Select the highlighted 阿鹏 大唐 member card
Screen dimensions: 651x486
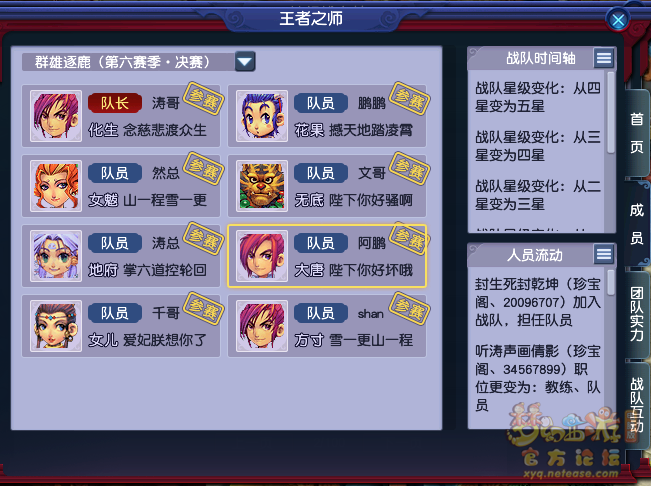[327, 256]
